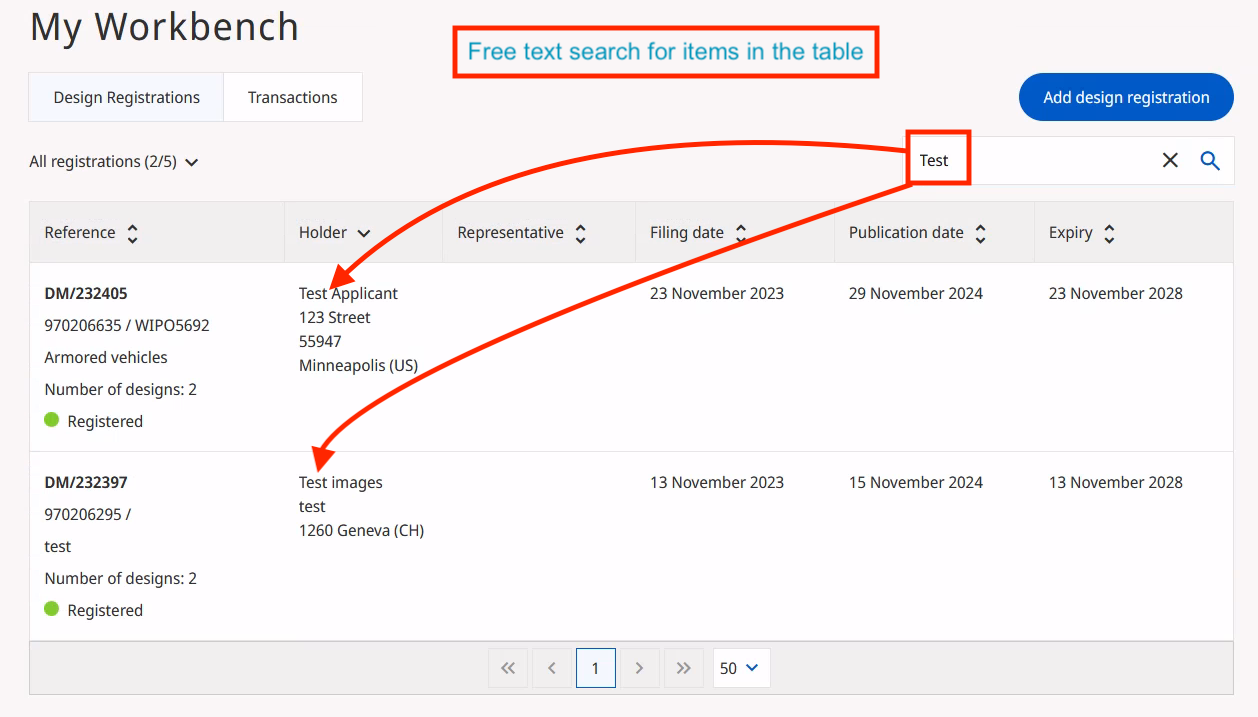1258x717 pixels.
Task: Switch to the Transactions tab
Action: point(292,98)
